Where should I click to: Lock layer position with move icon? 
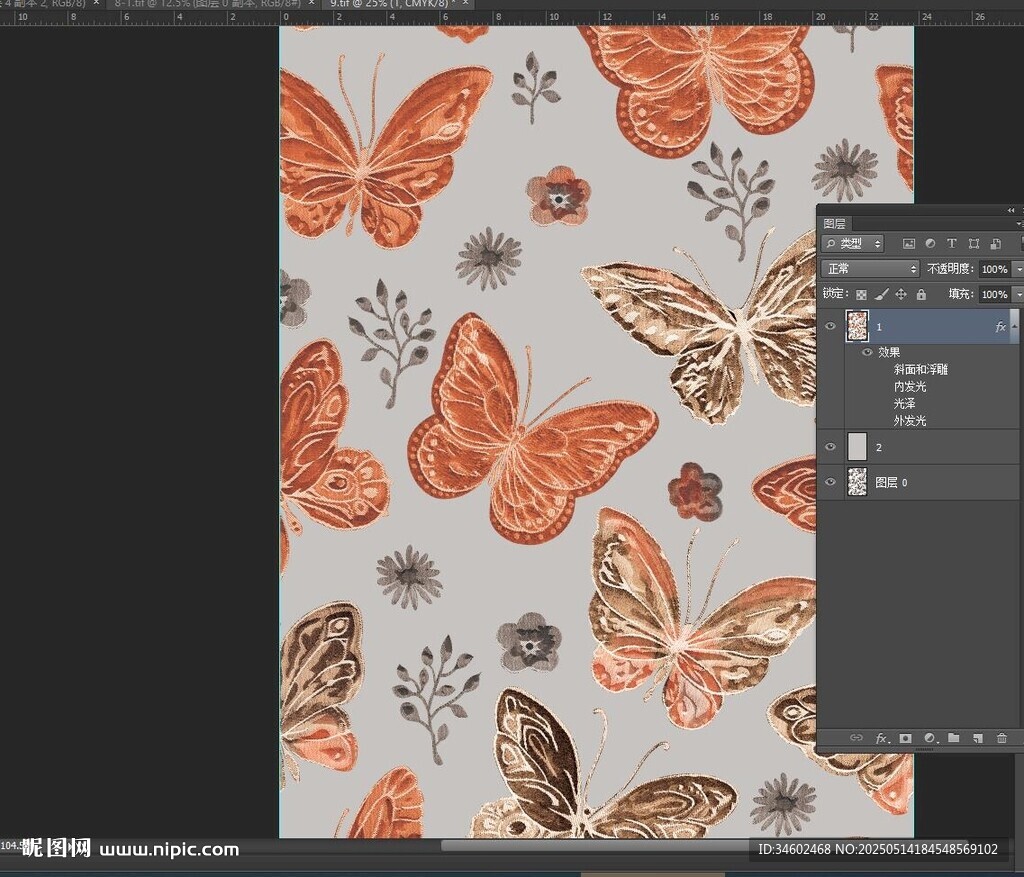[901, 294]
